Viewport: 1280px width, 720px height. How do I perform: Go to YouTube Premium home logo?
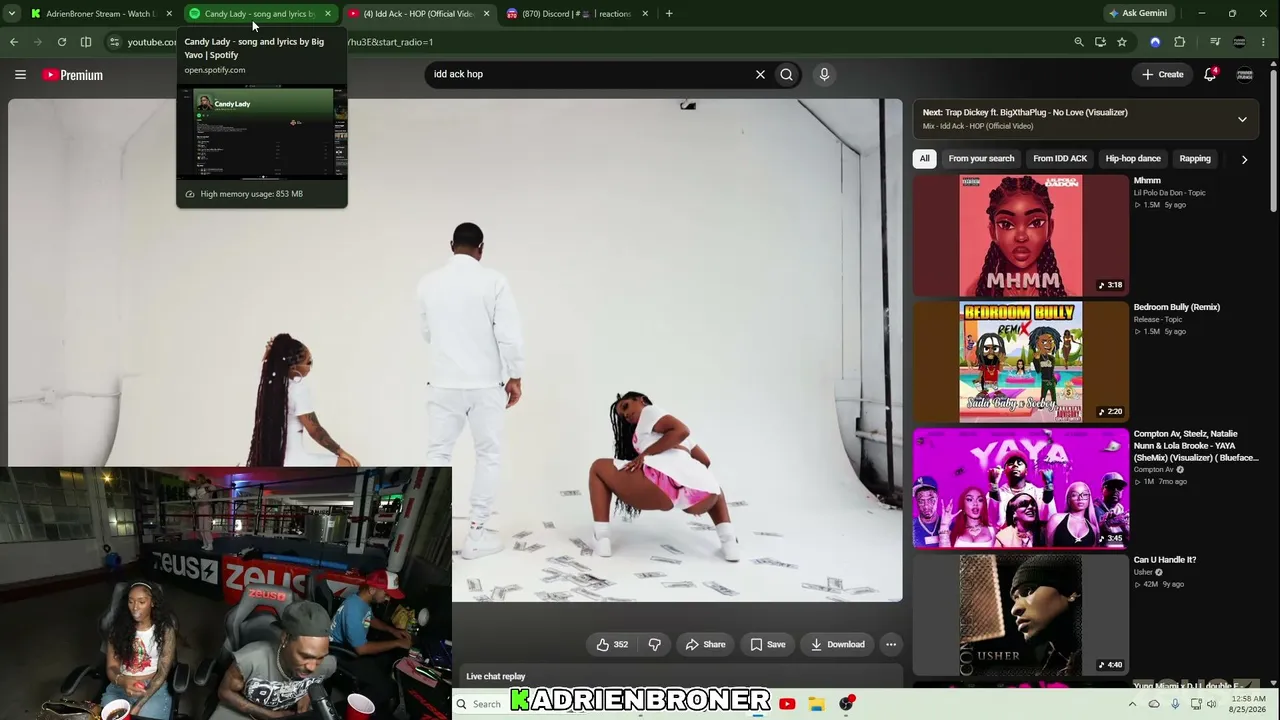(x=73, y=75)
